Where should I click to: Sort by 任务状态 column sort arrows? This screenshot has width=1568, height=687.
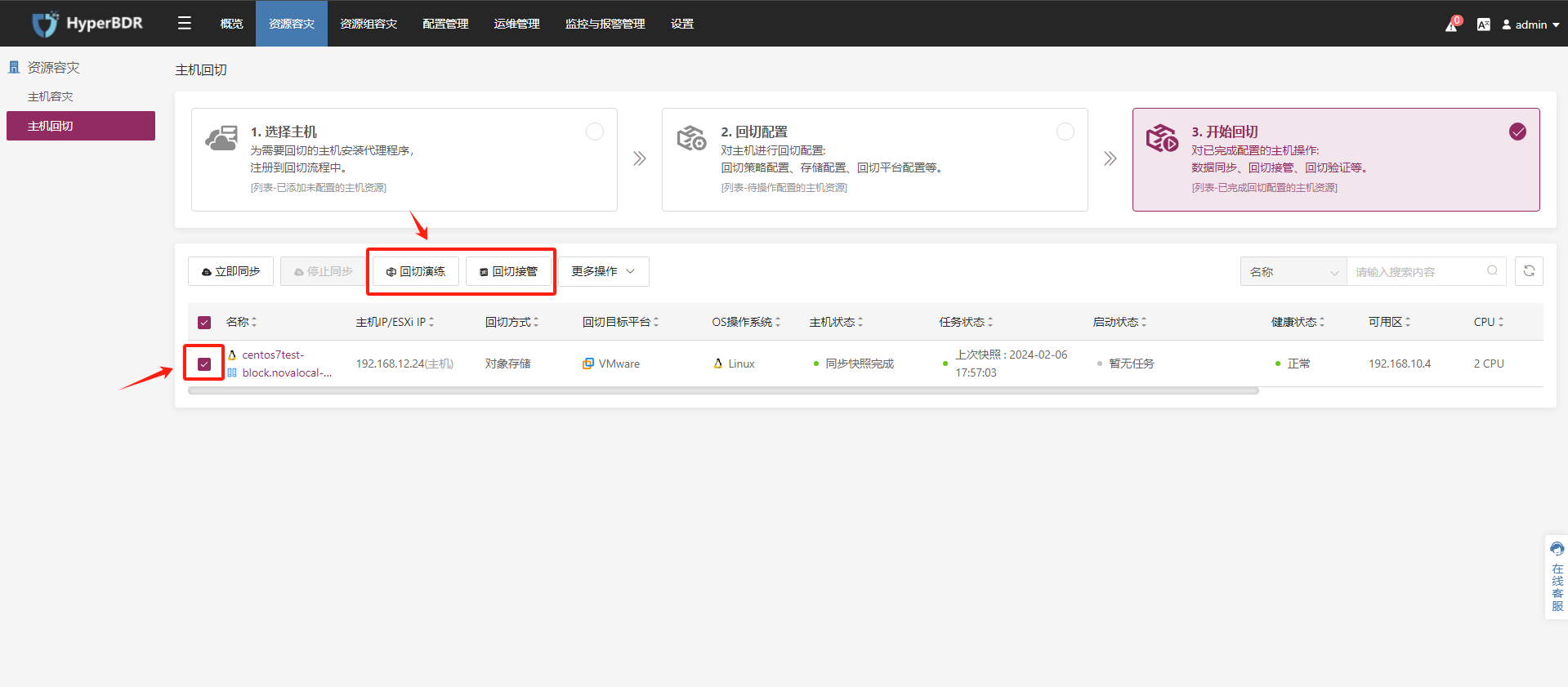click(x=990, y=322)
